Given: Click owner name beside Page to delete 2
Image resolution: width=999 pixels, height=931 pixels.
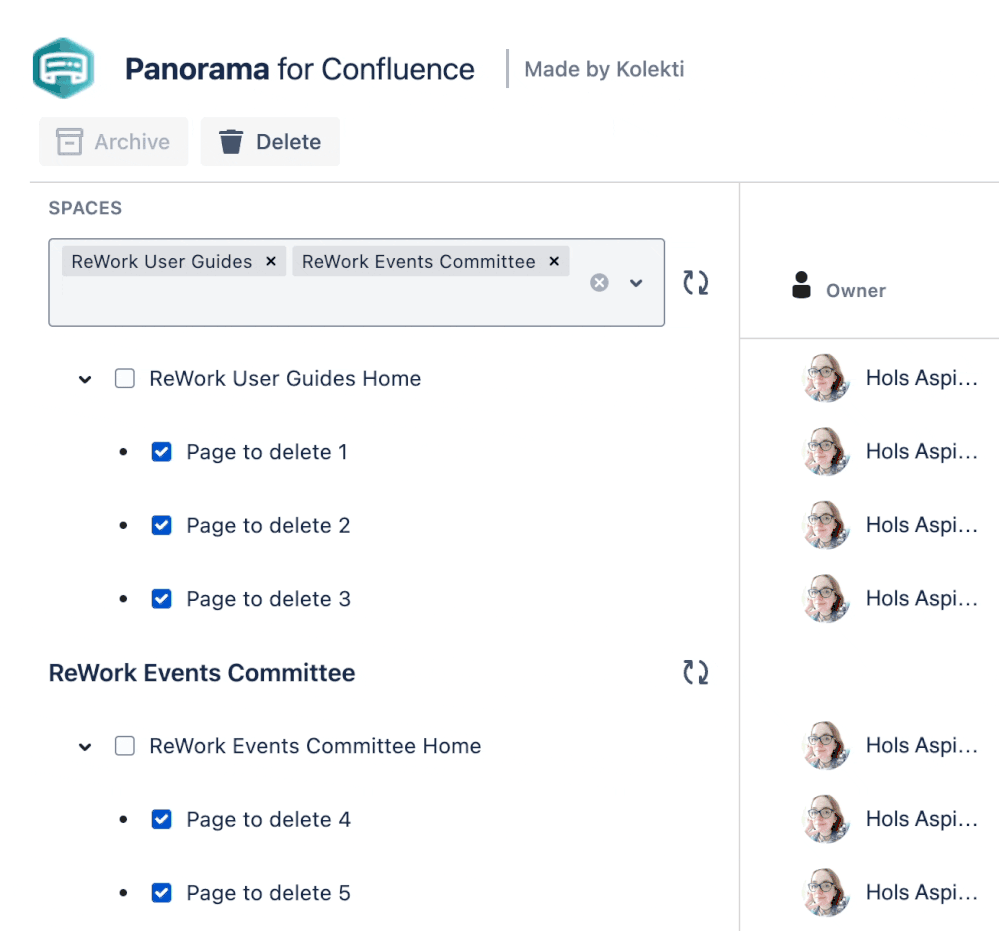Looking at the screenshot, I should [x=922, y=526].
